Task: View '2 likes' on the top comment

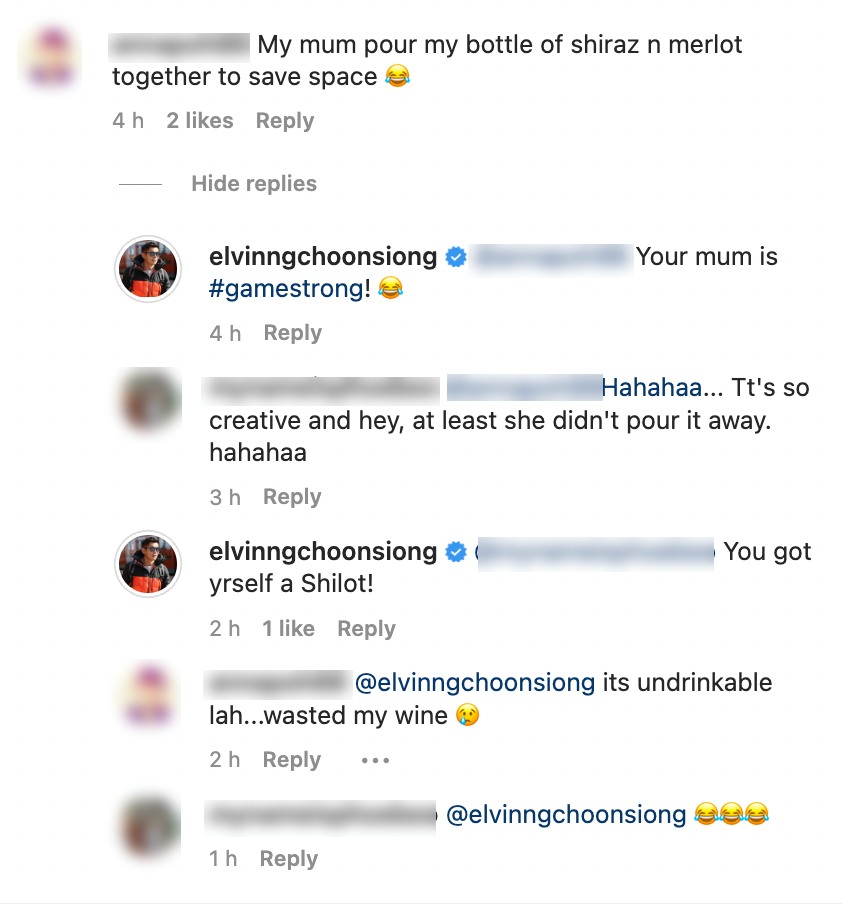Action: coord(200,121)
